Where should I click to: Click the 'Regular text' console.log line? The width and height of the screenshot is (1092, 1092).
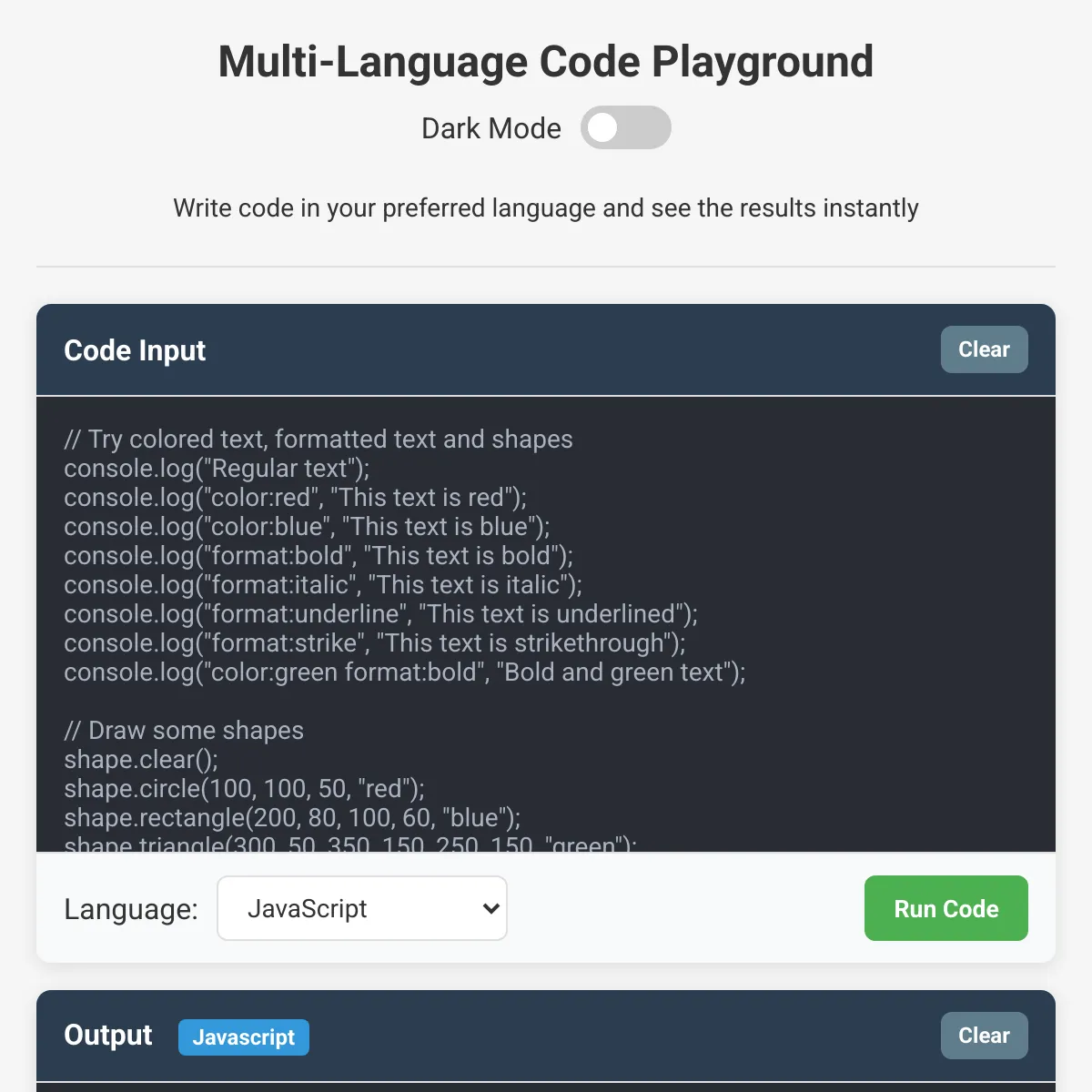point(217,468)
